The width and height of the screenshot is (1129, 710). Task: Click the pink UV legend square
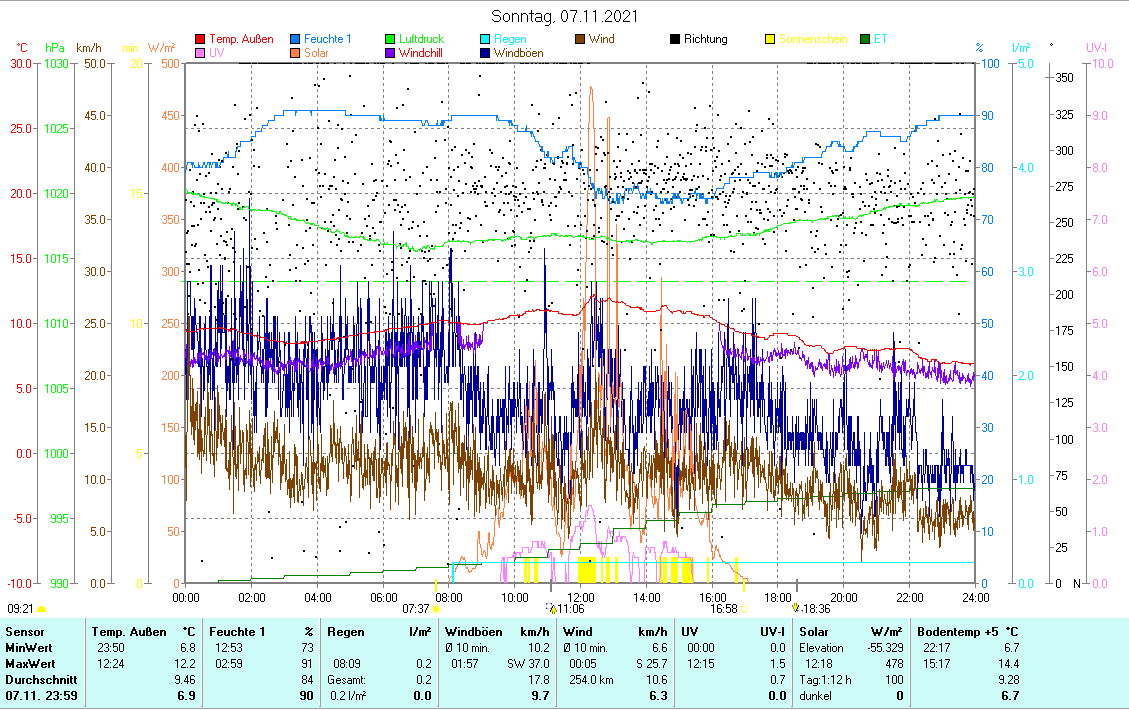pos(201,54)
